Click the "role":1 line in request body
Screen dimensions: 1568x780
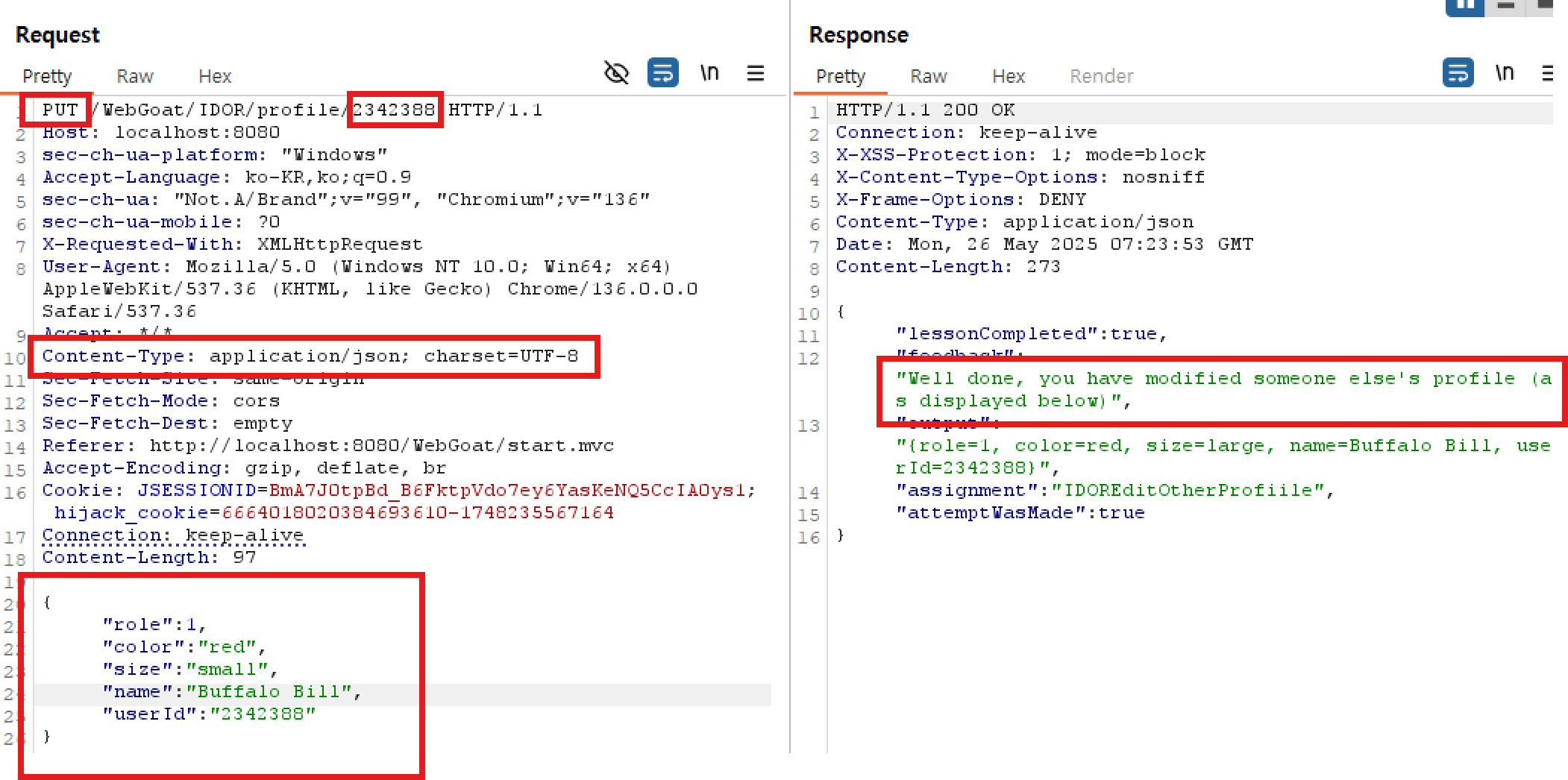[154, 624]
